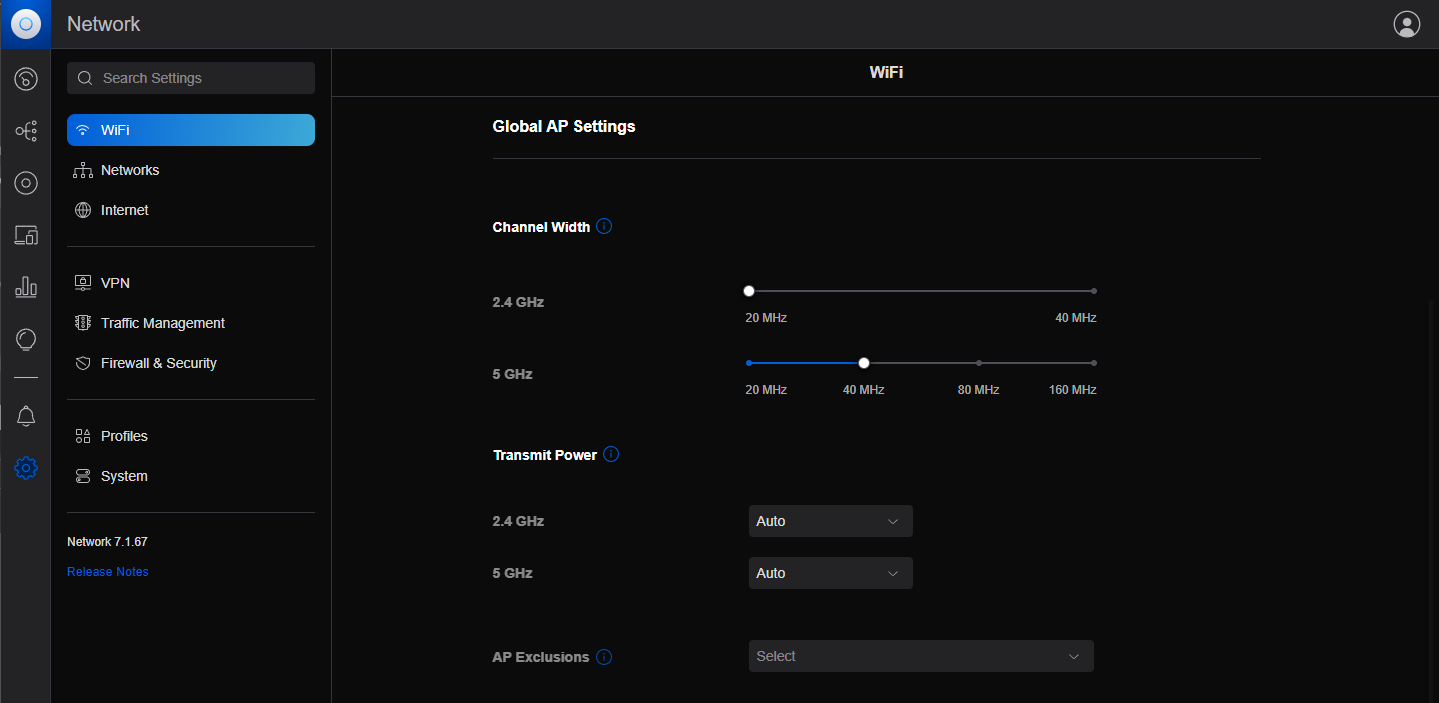The height and width of the screenshot is (703, 1439).
Task: Open Notifications with the bell icon
Action: (25, 415)
